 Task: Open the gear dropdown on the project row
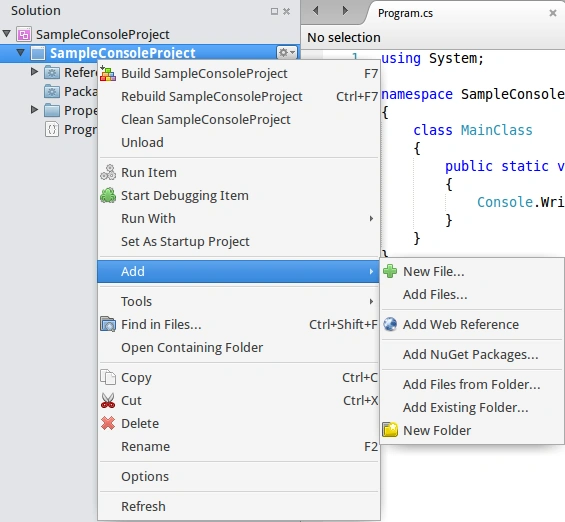coord(287,53)
